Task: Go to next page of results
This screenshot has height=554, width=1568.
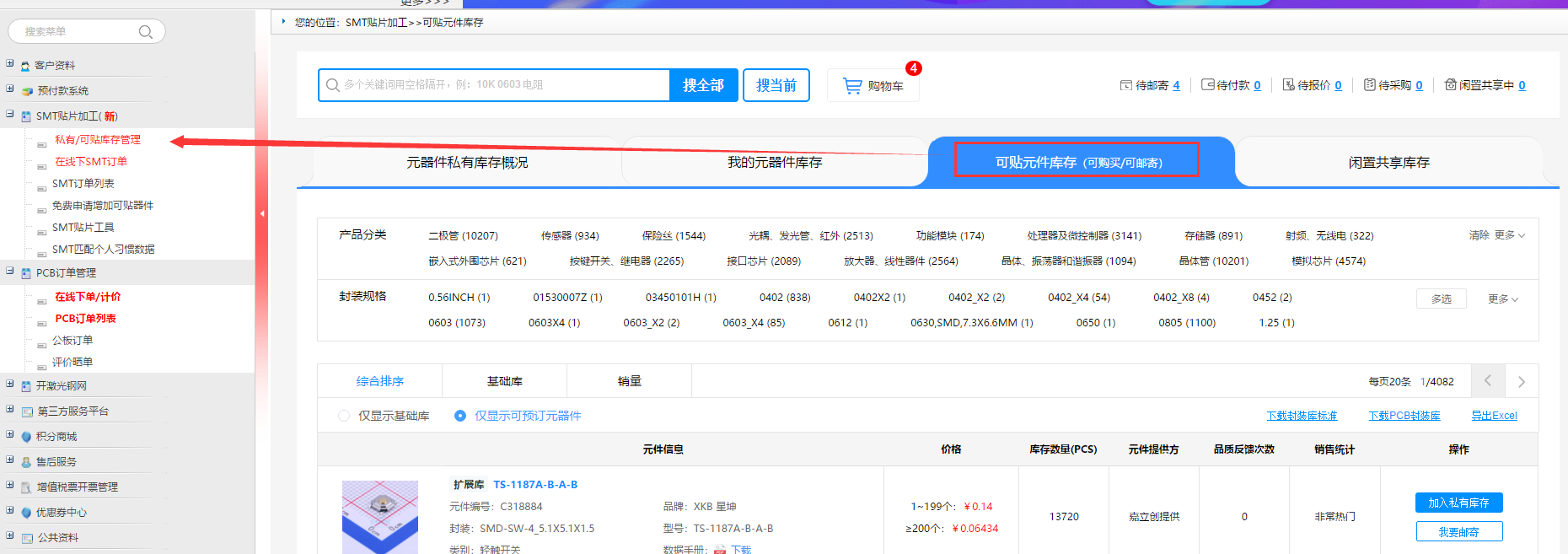Action: click(x=1521, y=381)
